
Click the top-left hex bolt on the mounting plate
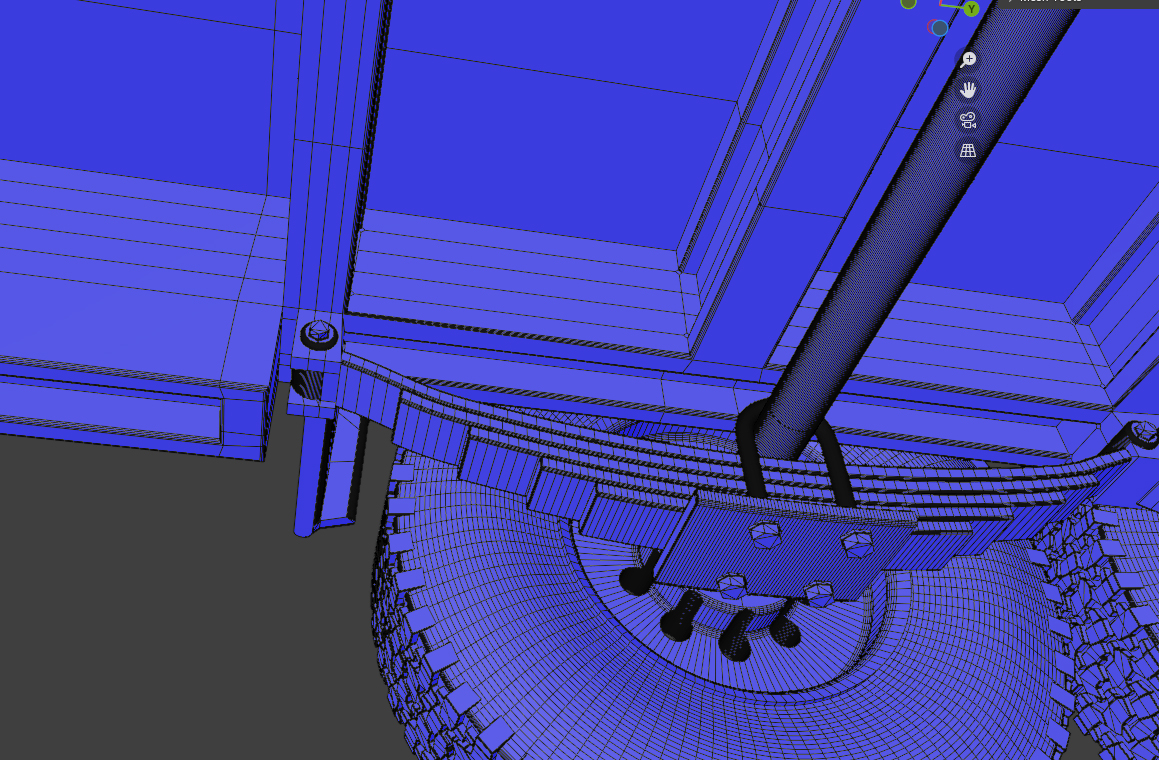(765, 535)
